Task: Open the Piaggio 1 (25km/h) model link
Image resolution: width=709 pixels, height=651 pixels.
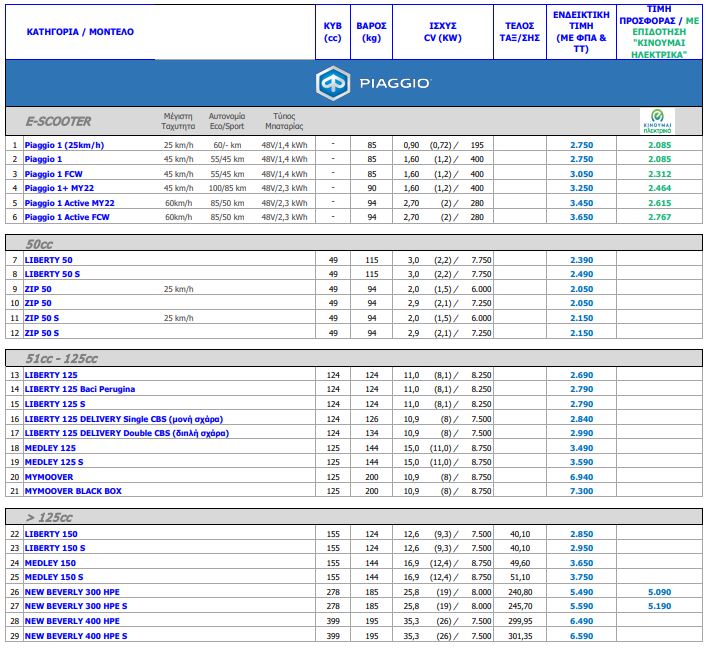Action: click(x=64, y=145)
